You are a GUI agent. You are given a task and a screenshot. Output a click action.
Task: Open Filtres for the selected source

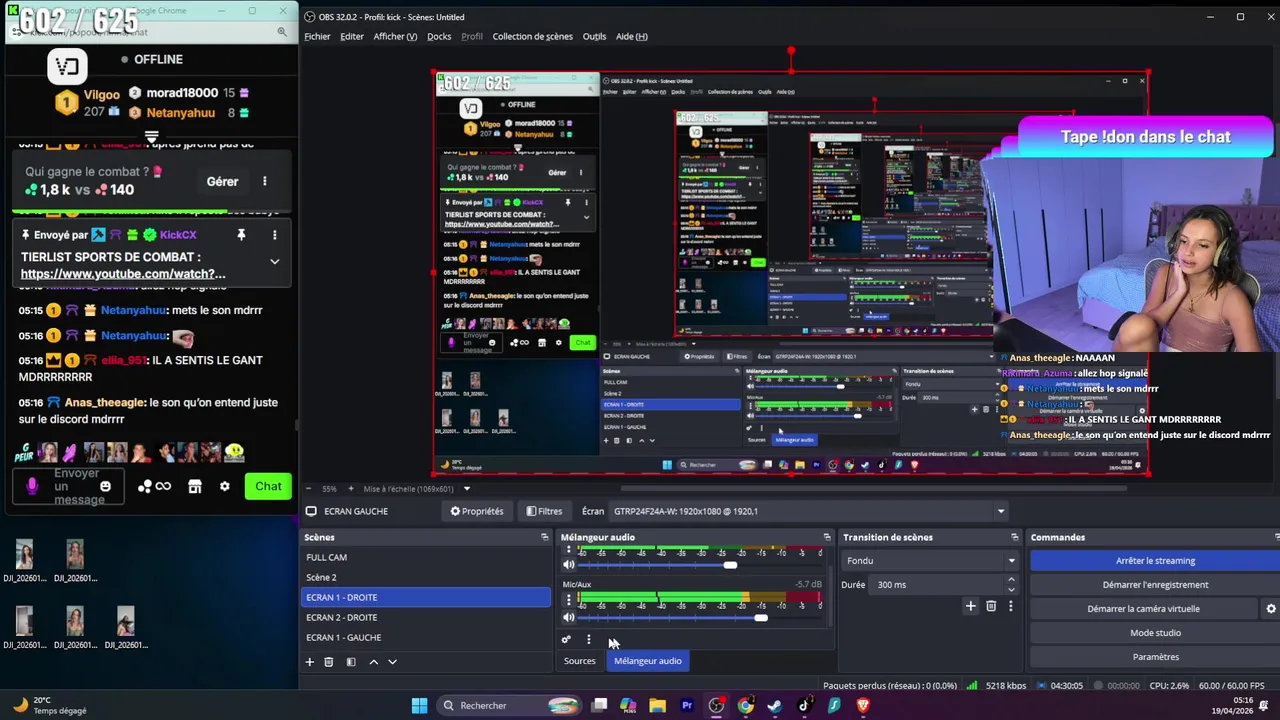[544, 511]
